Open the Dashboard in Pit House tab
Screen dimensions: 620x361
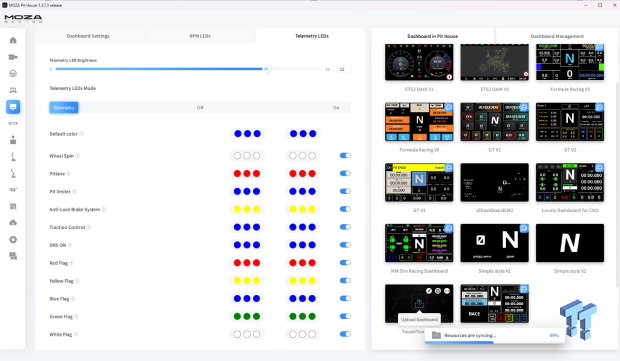(x=433, y=36)
